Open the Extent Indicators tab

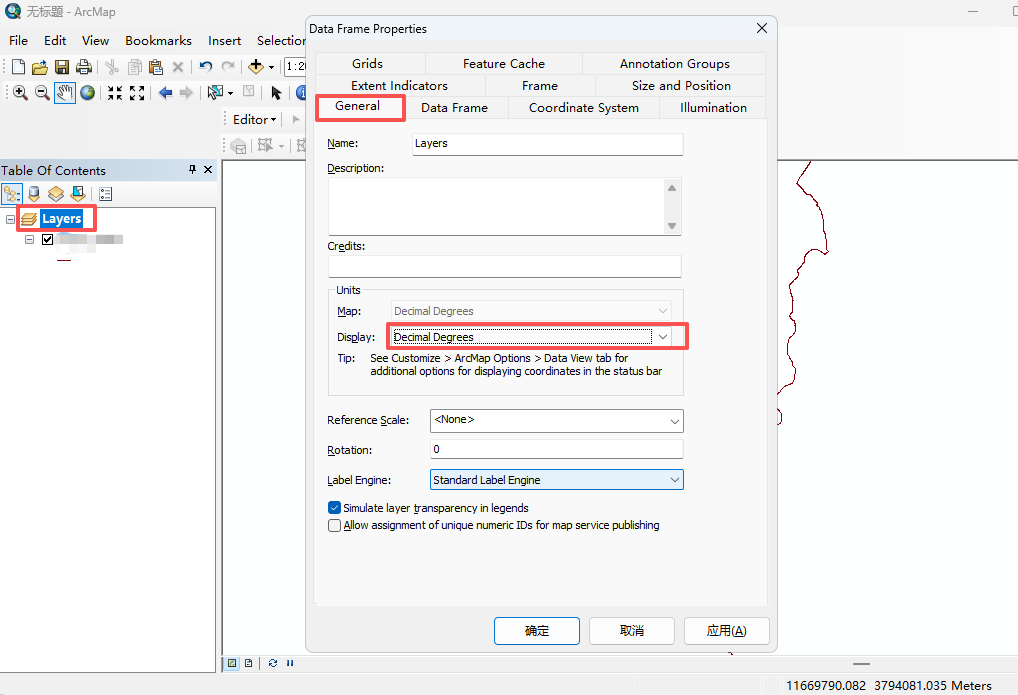pos(399,86)
